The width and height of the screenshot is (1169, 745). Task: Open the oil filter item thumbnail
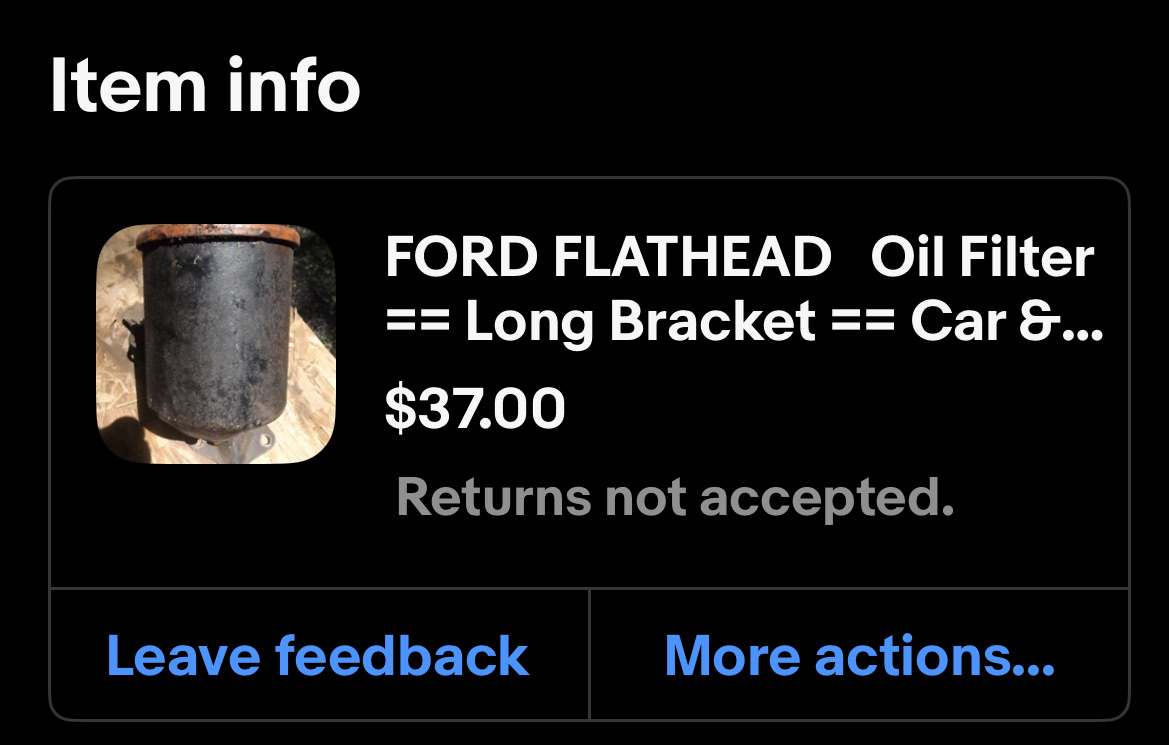point(216,344)
